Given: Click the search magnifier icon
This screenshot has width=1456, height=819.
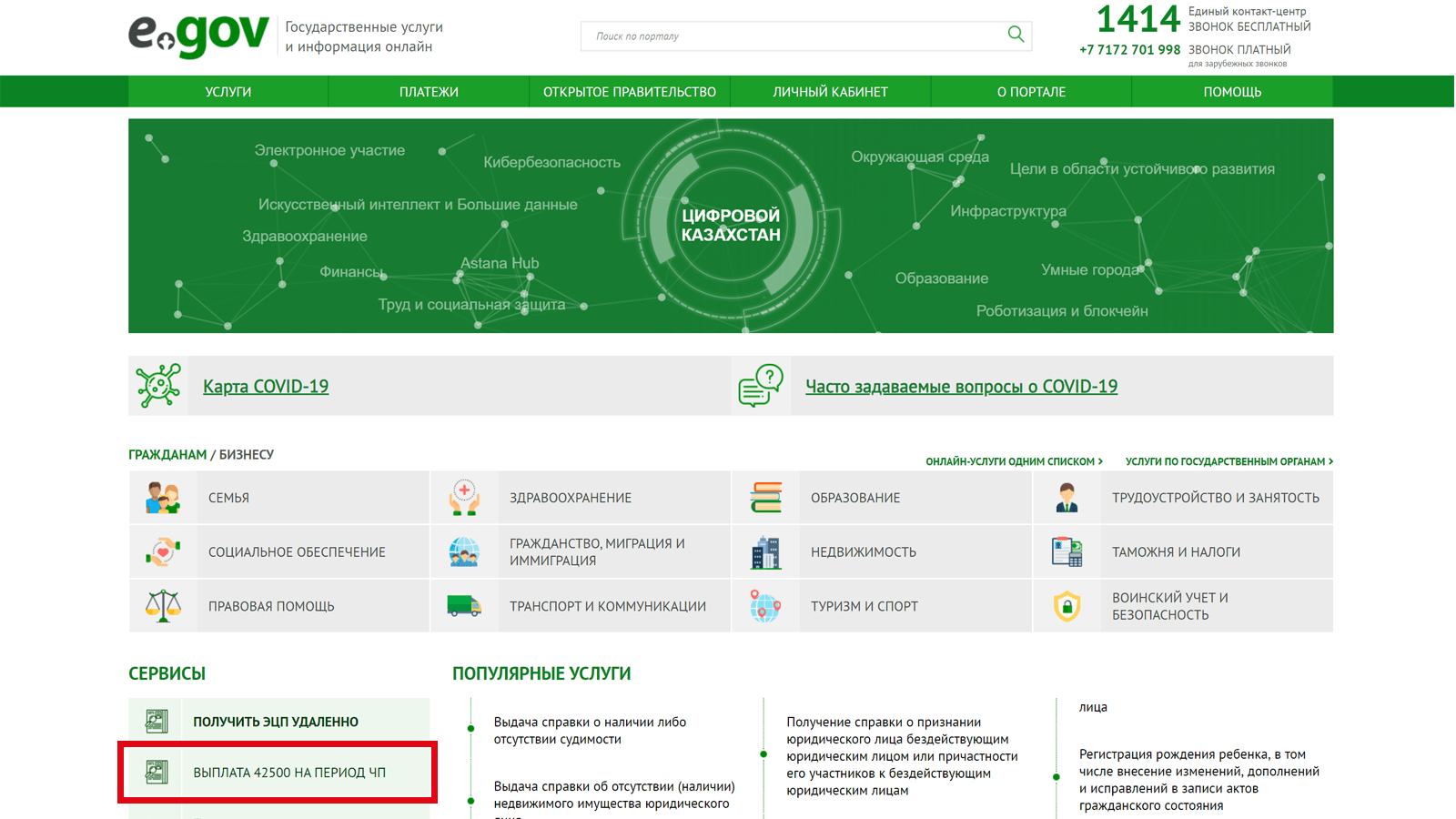Looking at the screenshot, I should [x=1016, y=35].
